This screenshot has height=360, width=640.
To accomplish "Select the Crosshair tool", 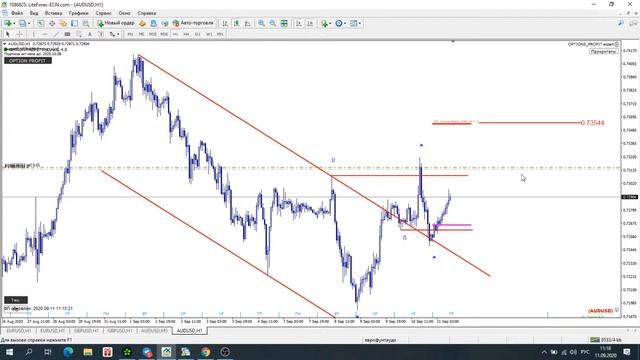I will [x=19, y=34].
